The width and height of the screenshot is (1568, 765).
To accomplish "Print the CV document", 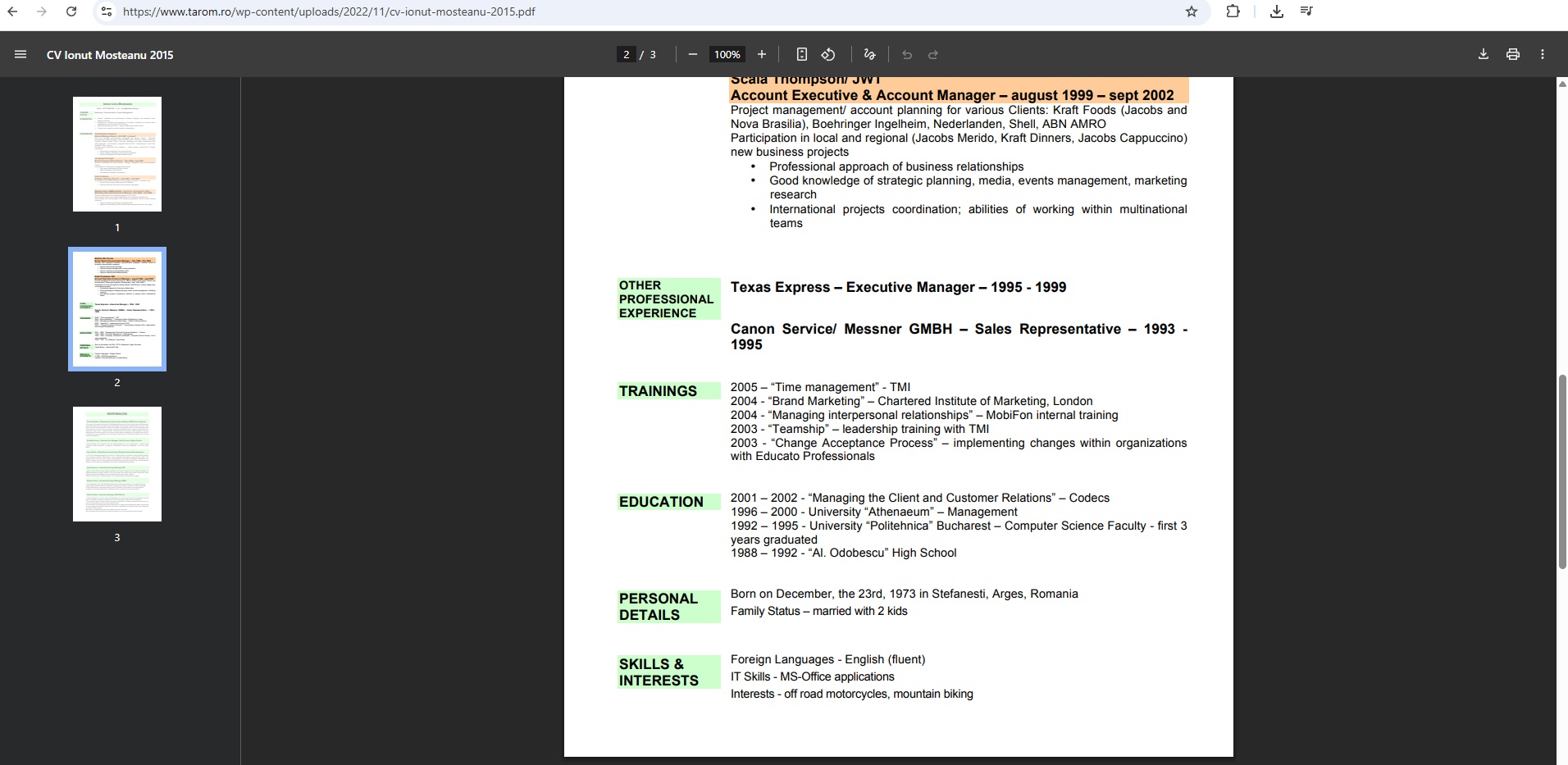I will point(1512,54).
